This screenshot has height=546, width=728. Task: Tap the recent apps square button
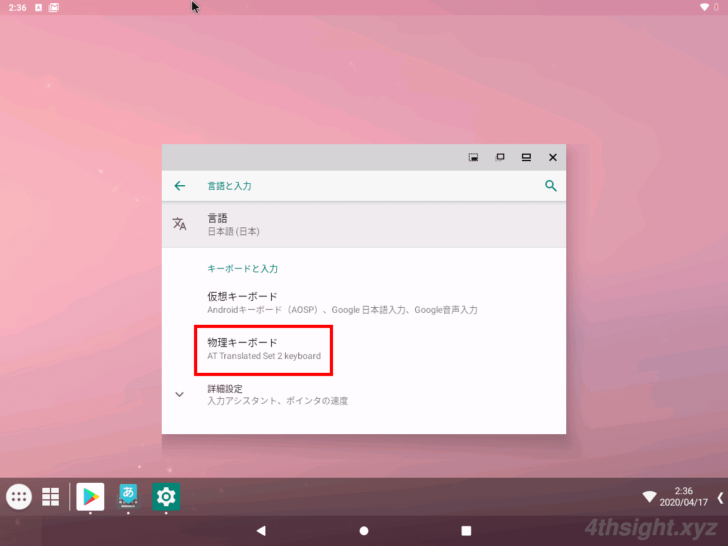pyautogui.click(x=466, y=531)
